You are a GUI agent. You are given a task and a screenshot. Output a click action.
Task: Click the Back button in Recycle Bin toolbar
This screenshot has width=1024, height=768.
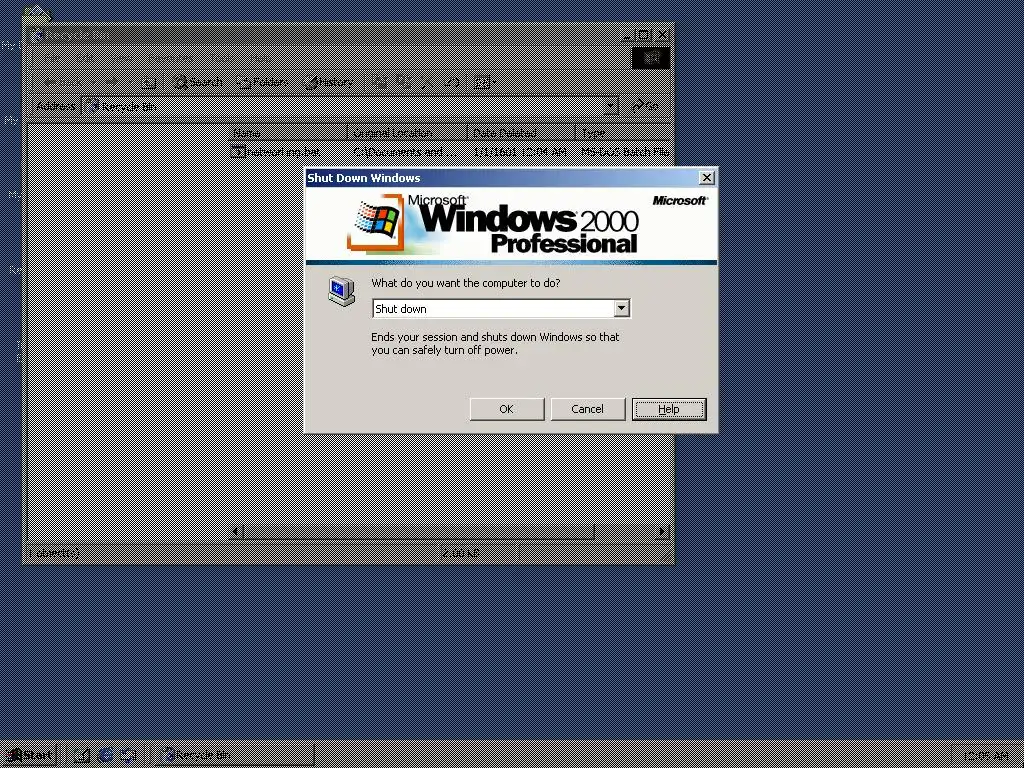click(63, 82)
